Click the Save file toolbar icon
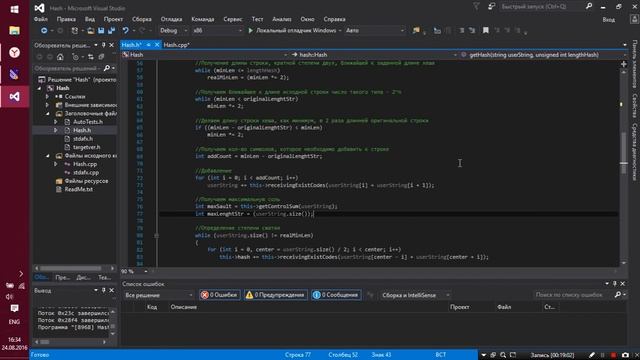Image resolution: width=640 pixels, height=360 pixels. tap(101, 31)
